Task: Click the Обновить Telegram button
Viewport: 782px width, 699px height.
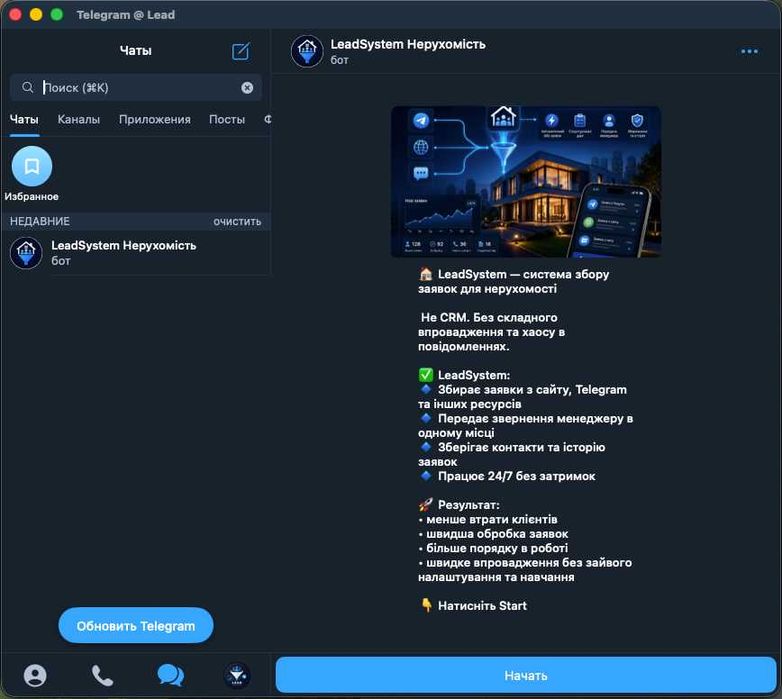Action: click(x=136, y=626)
